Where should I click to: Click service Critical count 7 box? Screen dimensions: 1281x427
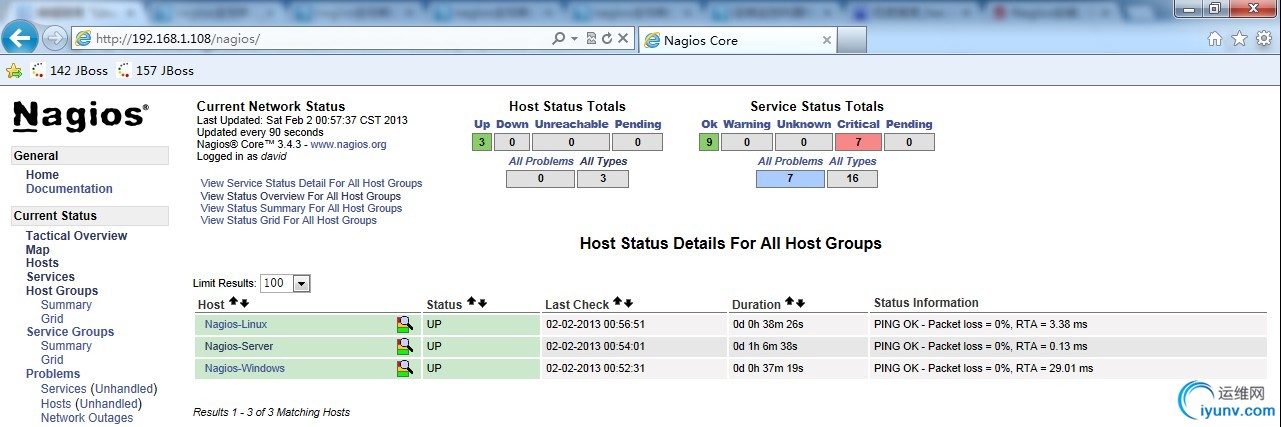coord(859,142)
